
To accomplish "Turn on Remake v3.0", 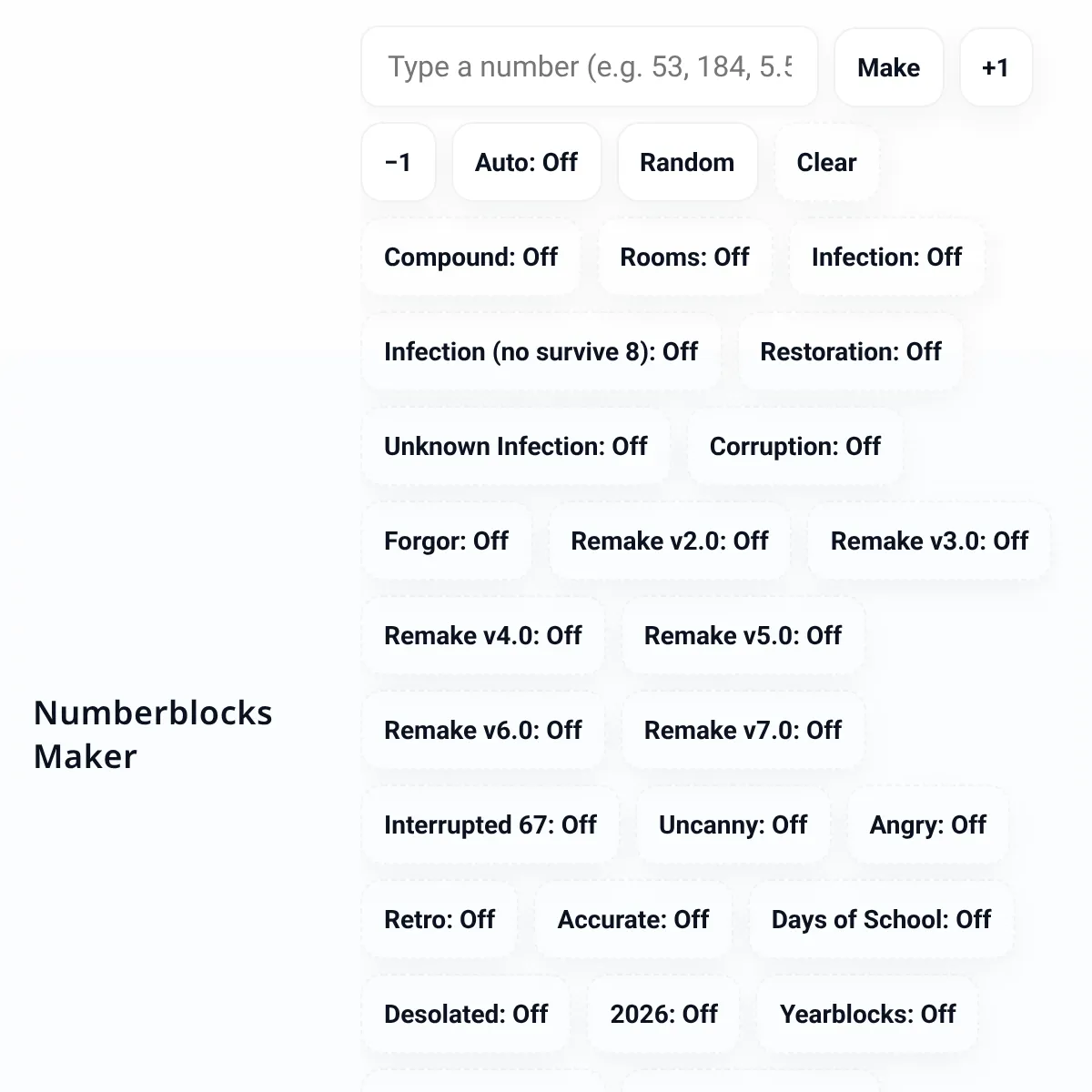I will (x=929, y=541).
